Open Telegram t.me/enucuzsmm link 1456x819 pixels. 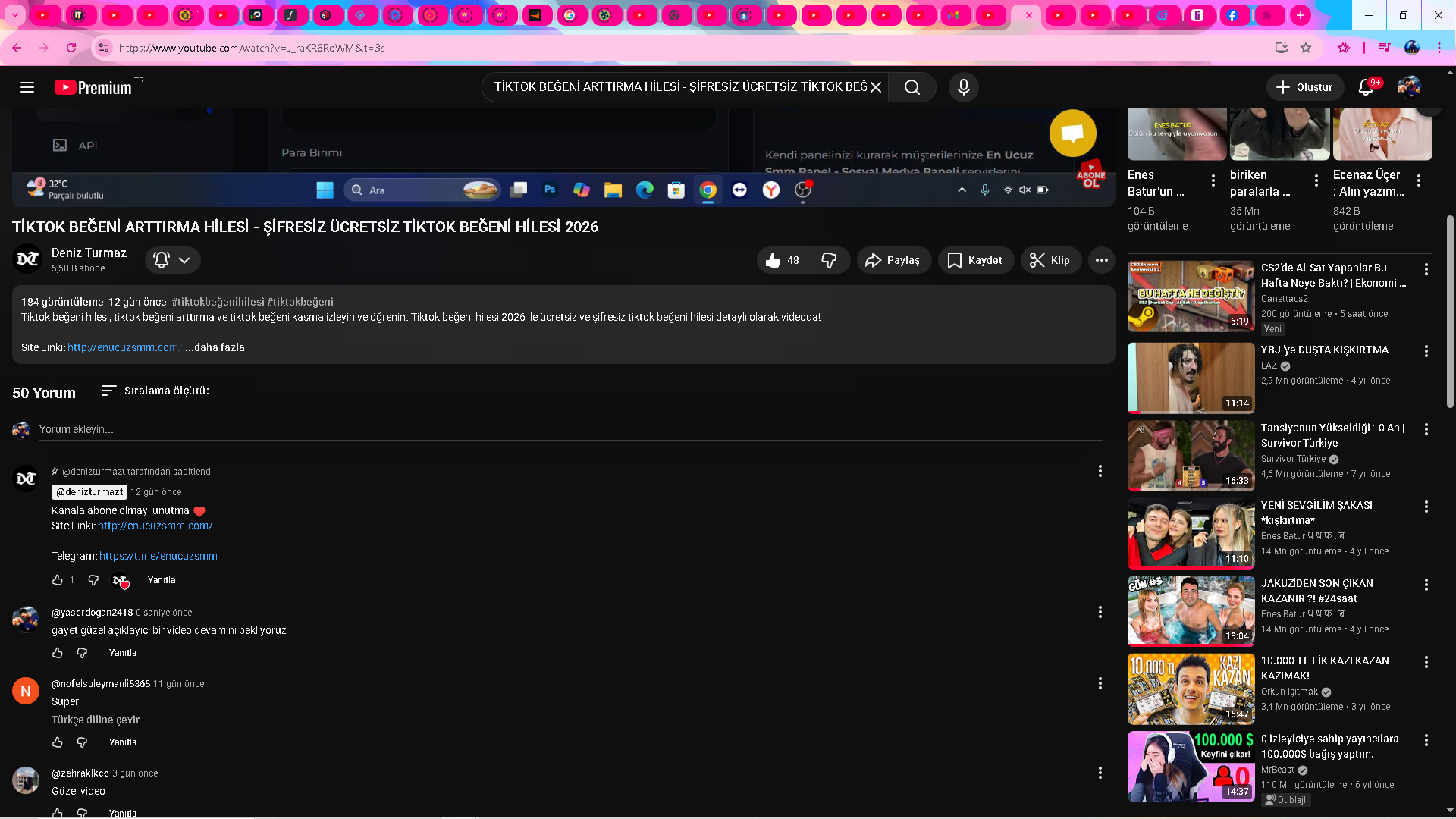[x=158, y=556]
